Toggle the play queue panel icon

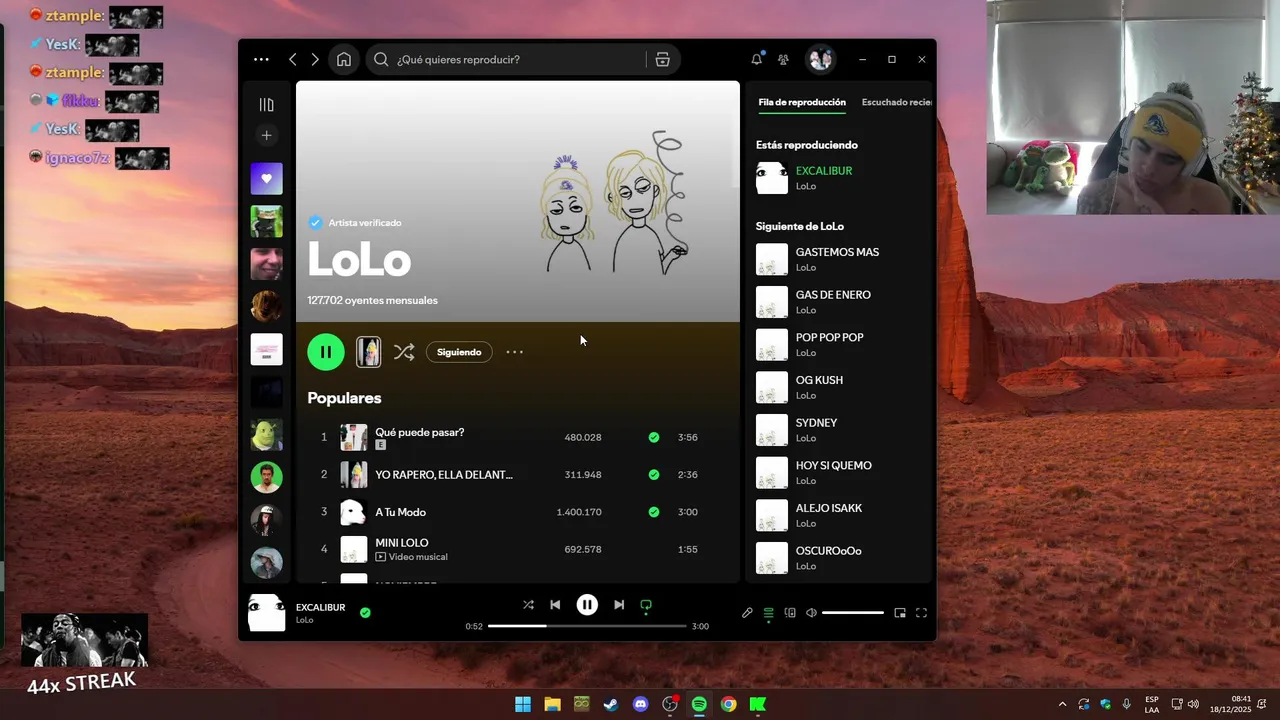768,613
